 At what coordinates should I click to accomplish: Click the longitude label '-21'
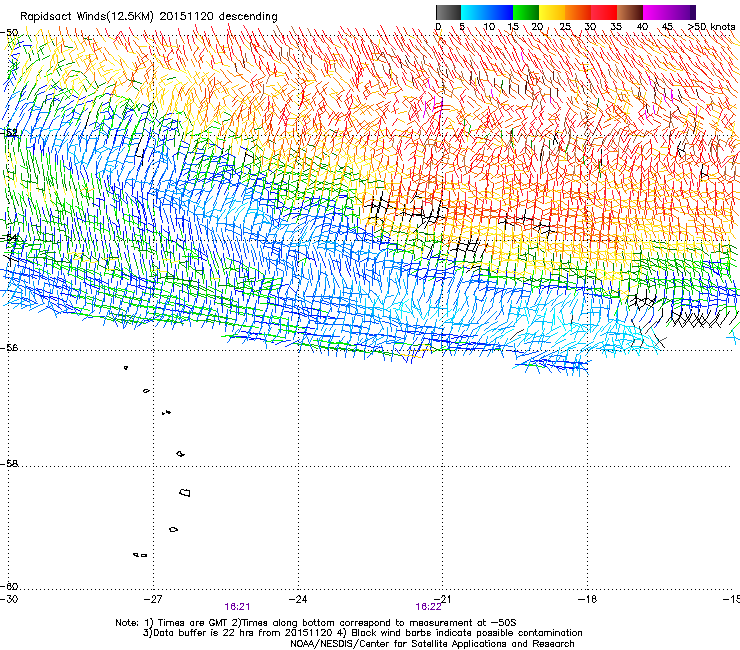coord(443,599)
